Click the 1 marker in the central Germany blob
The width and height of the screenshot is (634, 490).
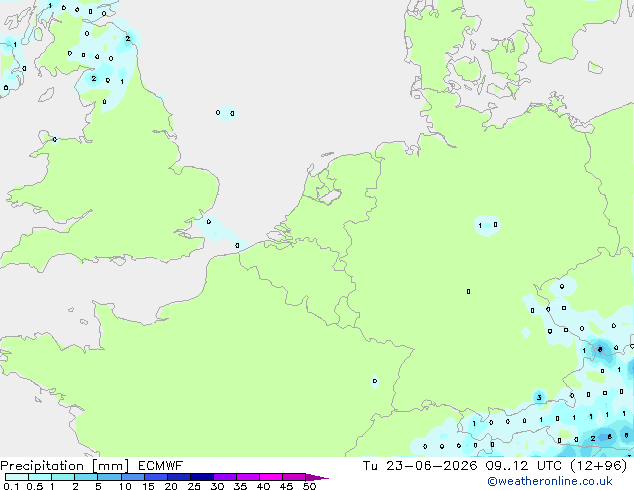click(480, 226)
